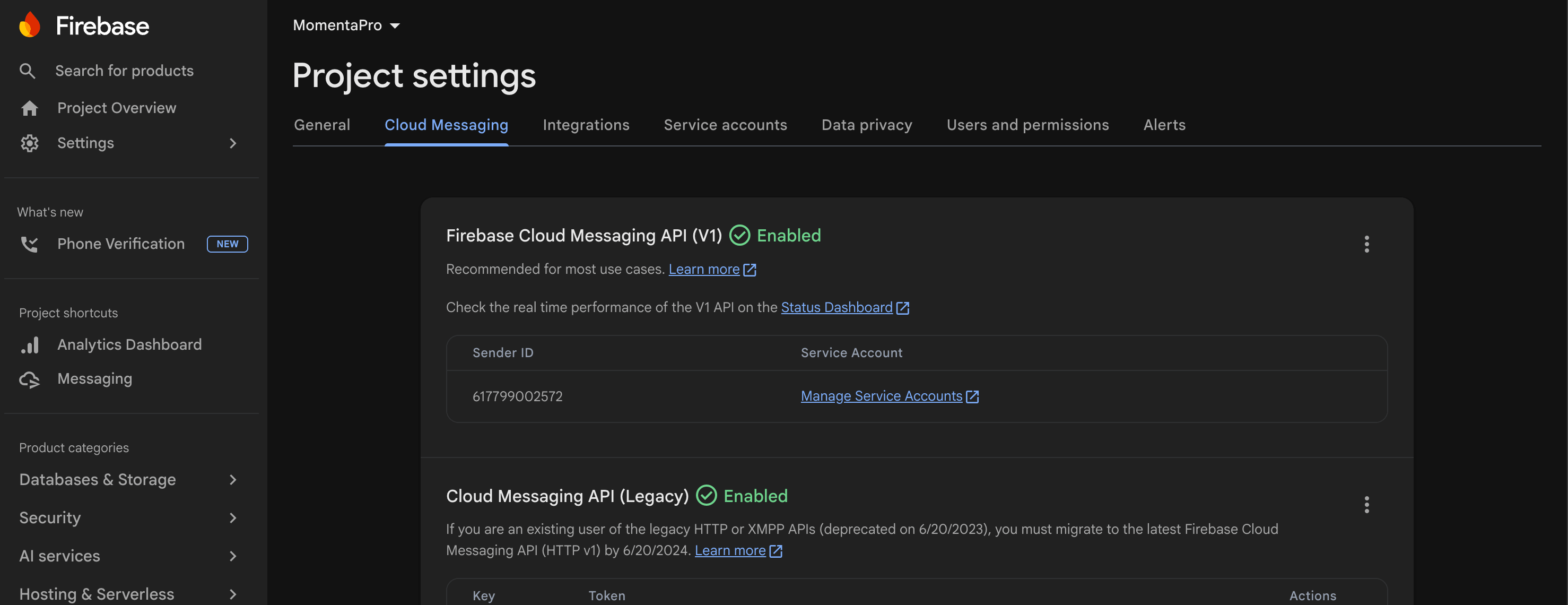Click Manage Service Accounts link

pyautogui.click(x=881, y=396)
